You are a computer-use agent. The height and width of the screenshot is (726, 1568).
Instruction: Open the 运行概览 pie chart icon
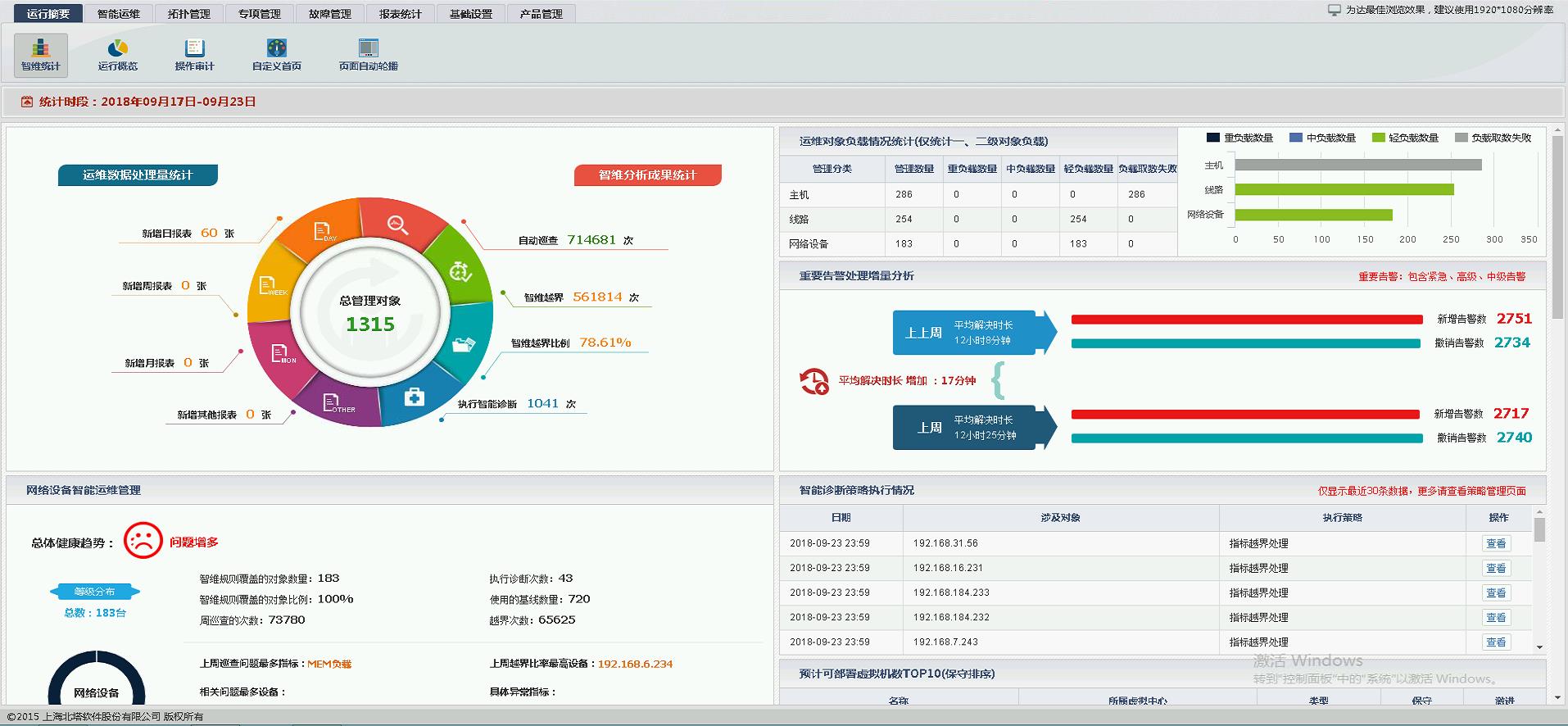(x=118, y=54)
